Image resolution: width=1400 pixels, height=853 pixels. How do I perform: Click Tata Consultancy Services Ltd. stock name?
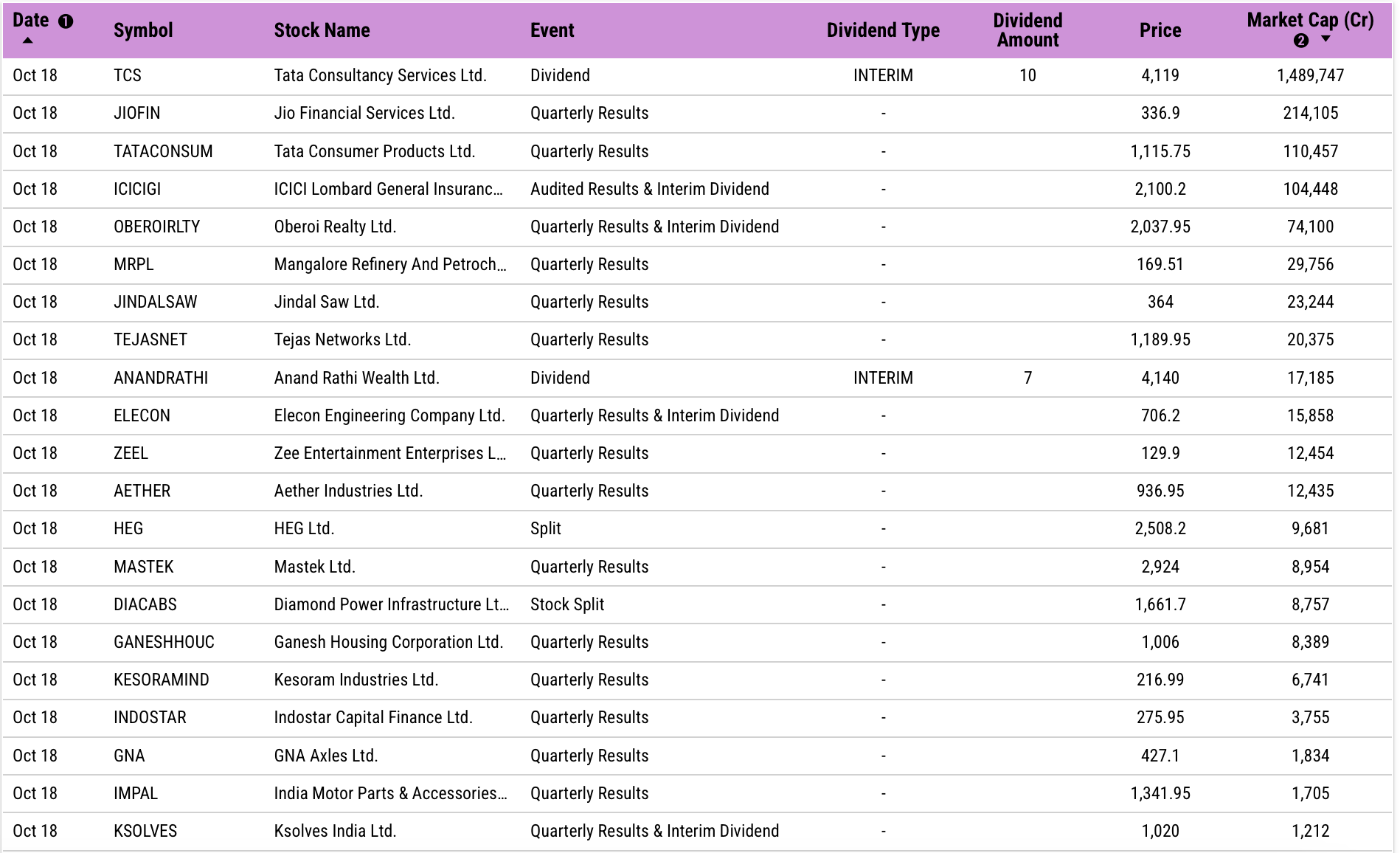pyautogui.click(x=380, y=75)
